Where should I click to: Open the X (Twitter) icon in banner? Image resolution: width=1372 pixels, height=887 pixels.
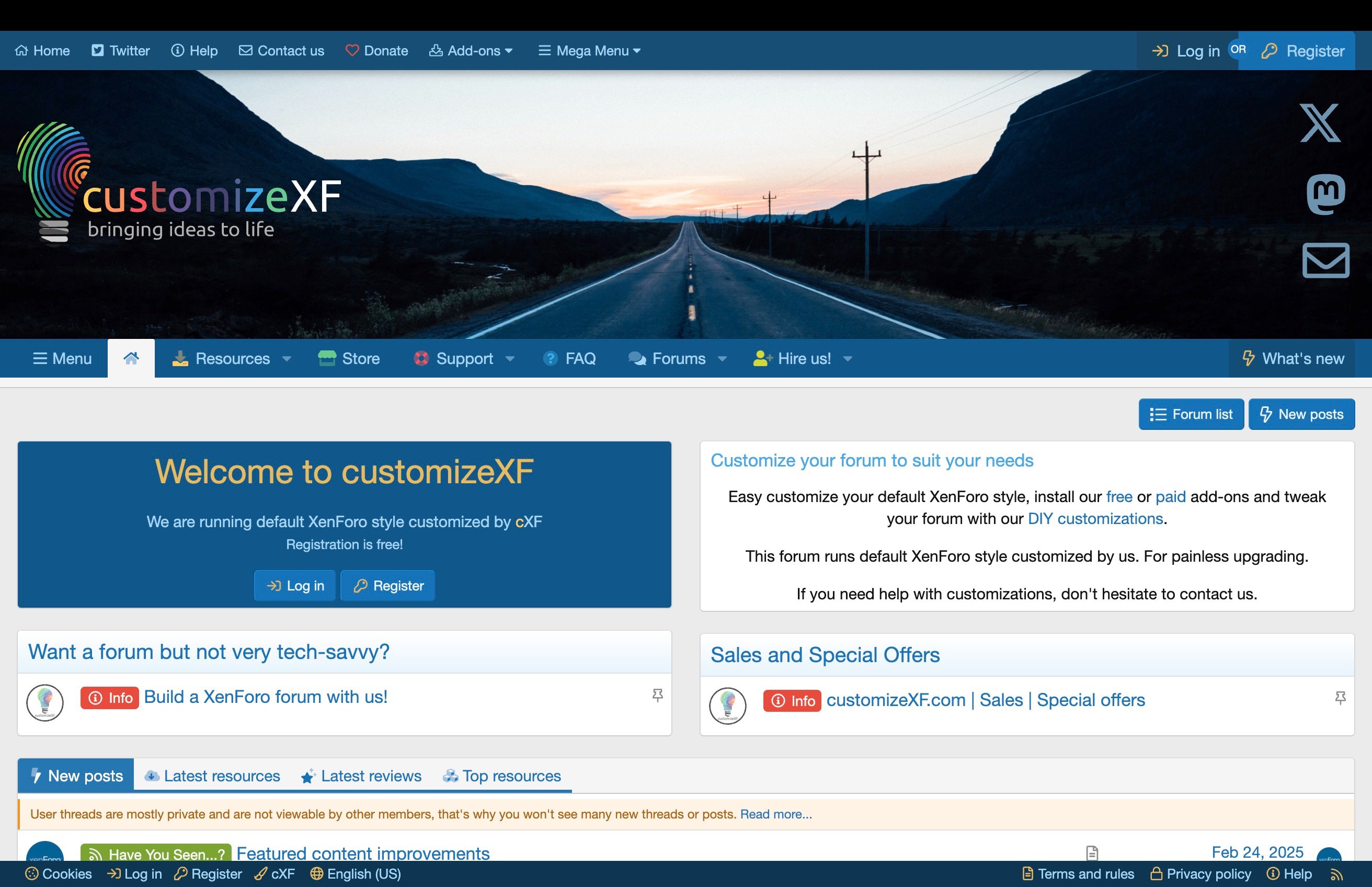(1320, 123)
